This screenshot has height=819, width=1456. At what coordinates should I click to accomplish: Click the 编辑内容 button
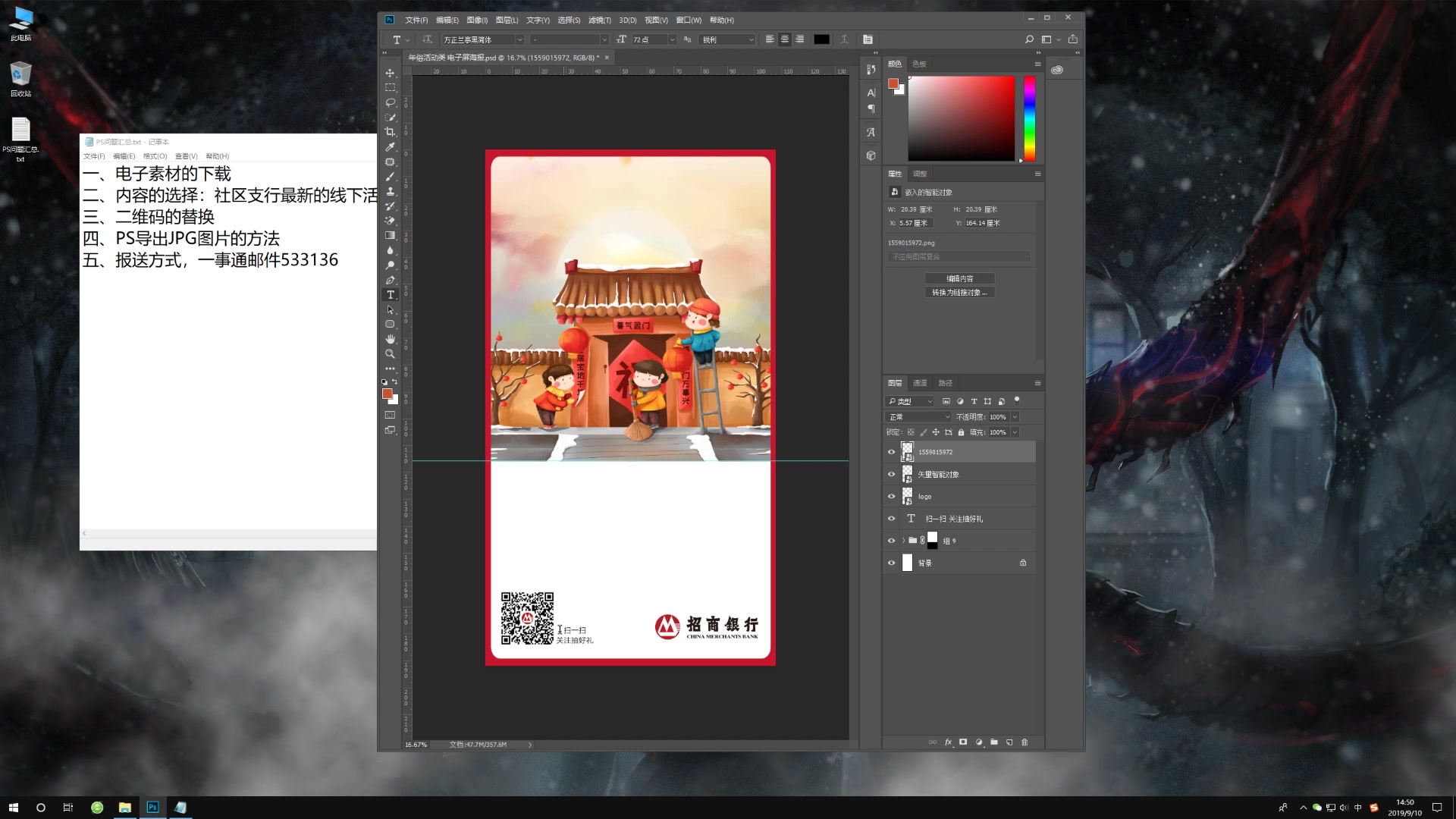[959, 278]
